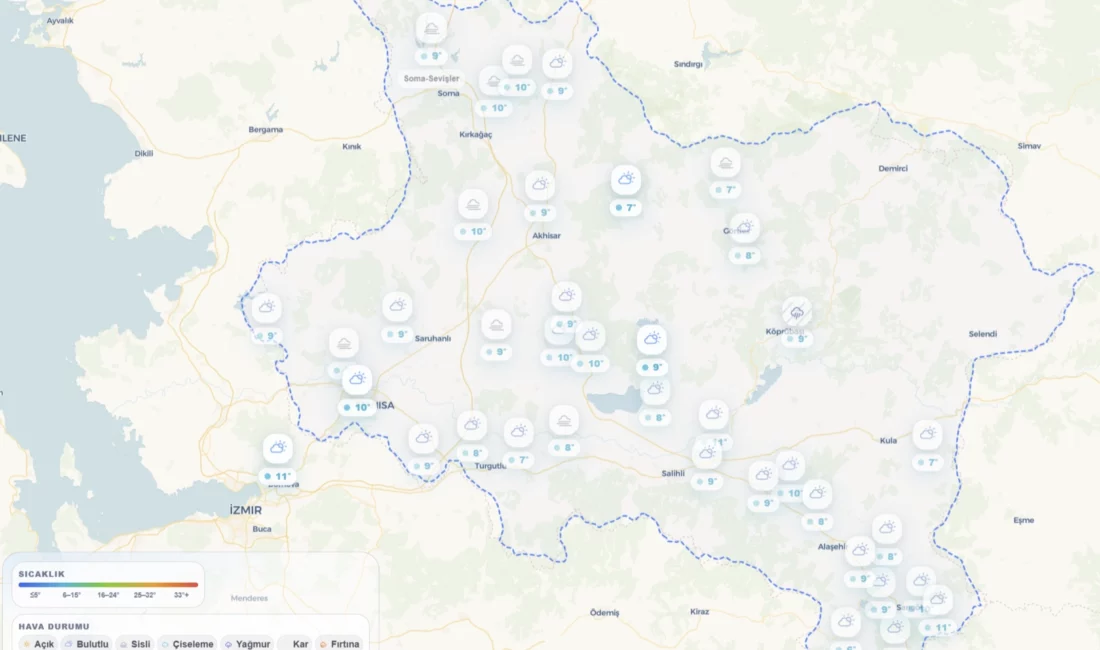
Task: Click the Sıcaklık temperature gradient bar
Action: click(108, 585)
